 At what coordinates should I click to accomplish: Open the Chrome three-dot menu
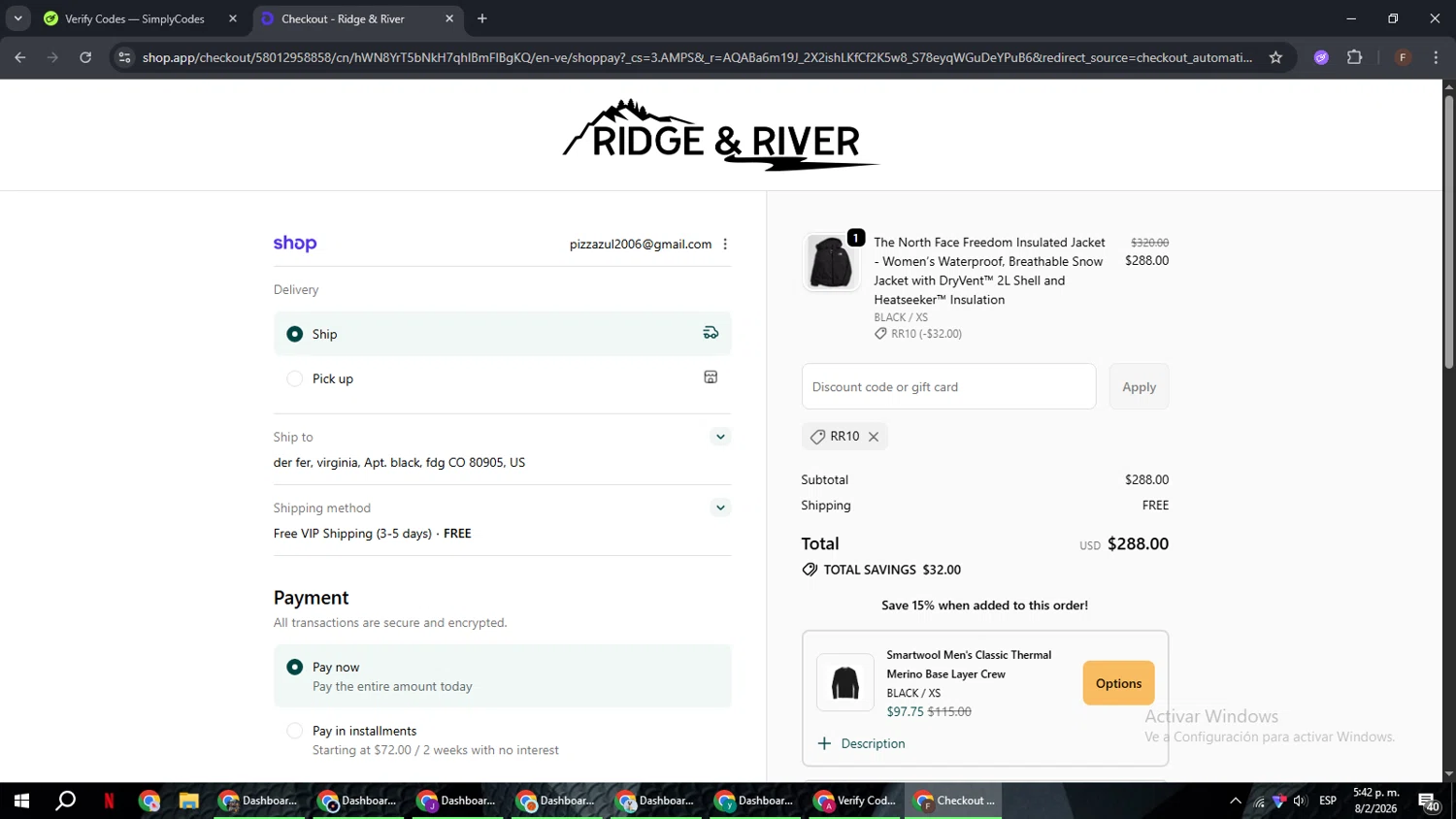tap(1436, 57)
